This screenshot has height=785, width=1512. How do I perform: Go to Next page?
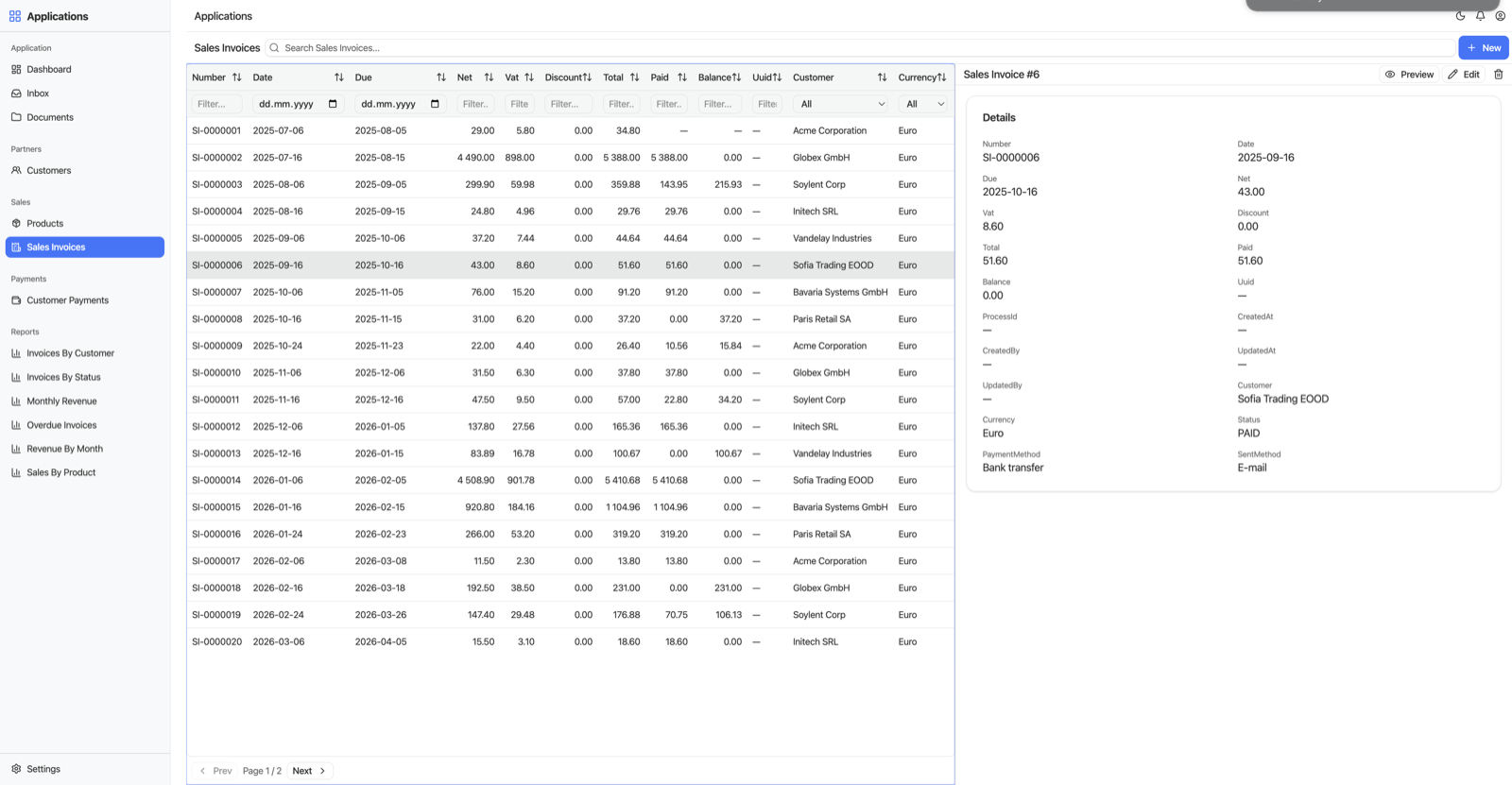tap(309, 771)
